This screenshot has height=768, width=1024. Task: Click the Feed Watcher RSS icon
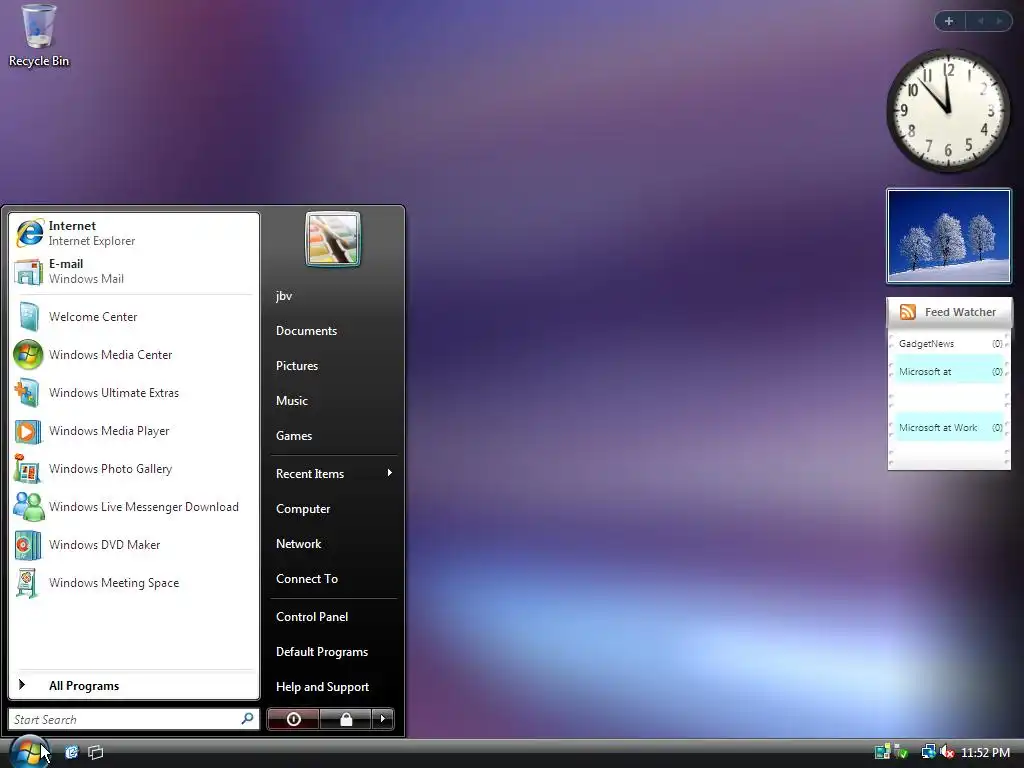tap(908, 312)
